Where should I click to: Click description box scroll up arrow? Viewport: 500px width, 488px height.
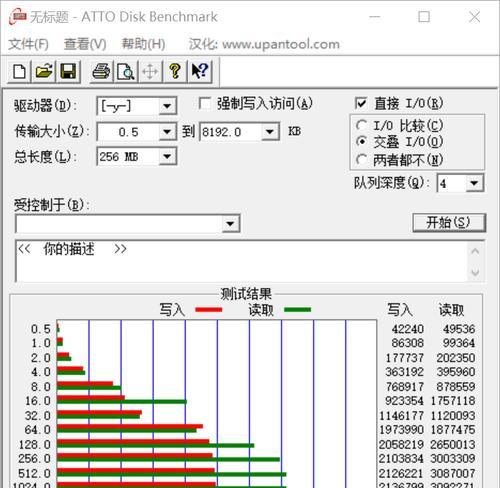475,251
